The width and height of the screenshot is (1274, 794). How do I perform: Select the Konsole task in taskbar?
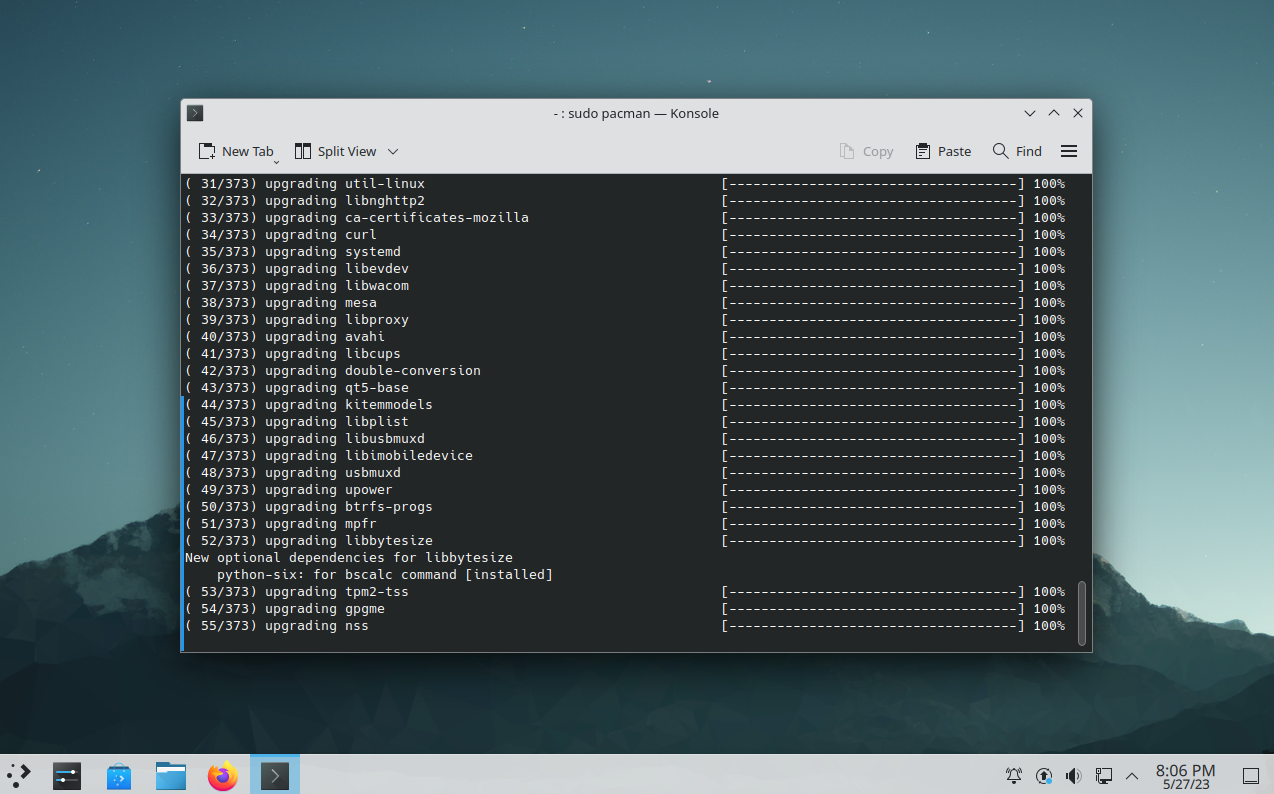275,775
